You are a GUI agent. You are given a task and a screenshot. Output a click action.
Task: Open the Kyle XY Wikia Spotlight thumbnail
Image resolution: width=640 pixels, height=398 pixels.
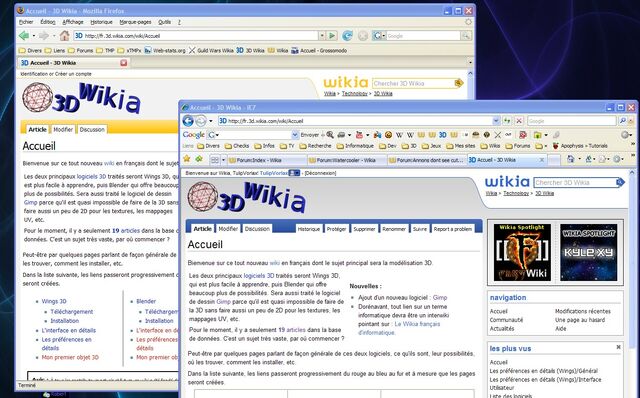(x=588, y=252)
